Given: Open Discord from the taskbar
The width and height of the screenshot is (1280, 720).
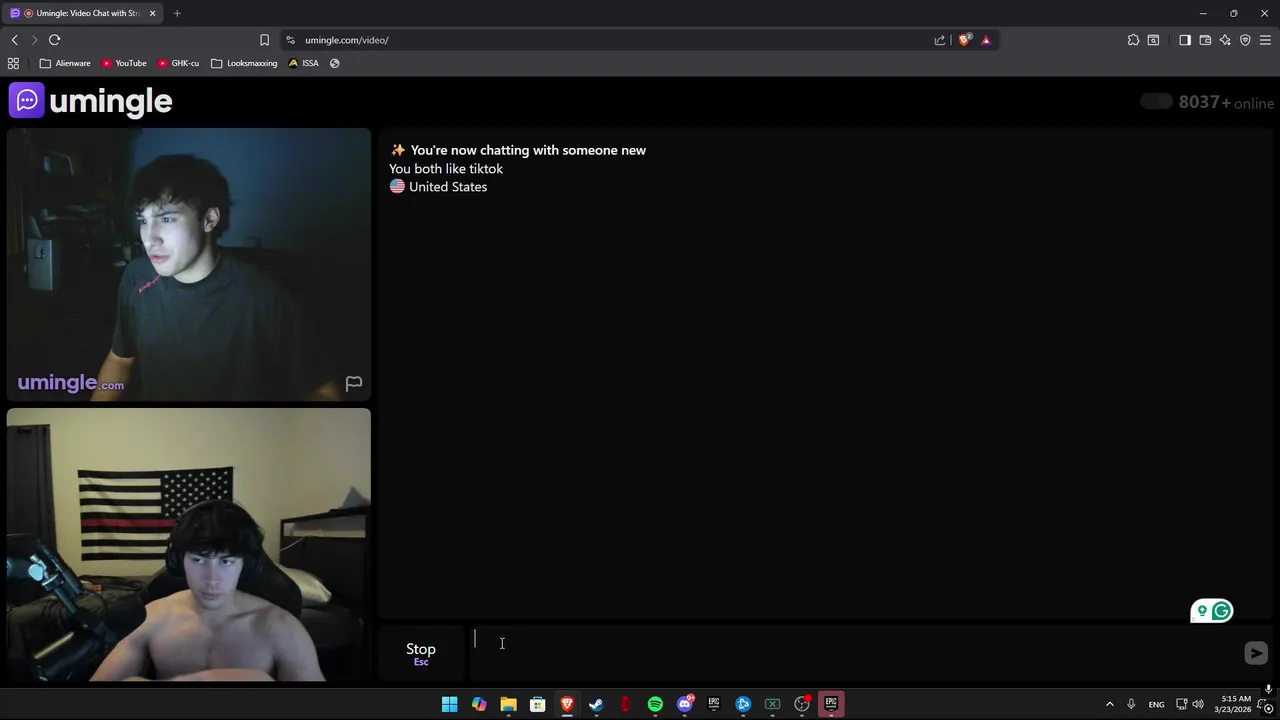Looking at the screenshot, I should [685, 704].
